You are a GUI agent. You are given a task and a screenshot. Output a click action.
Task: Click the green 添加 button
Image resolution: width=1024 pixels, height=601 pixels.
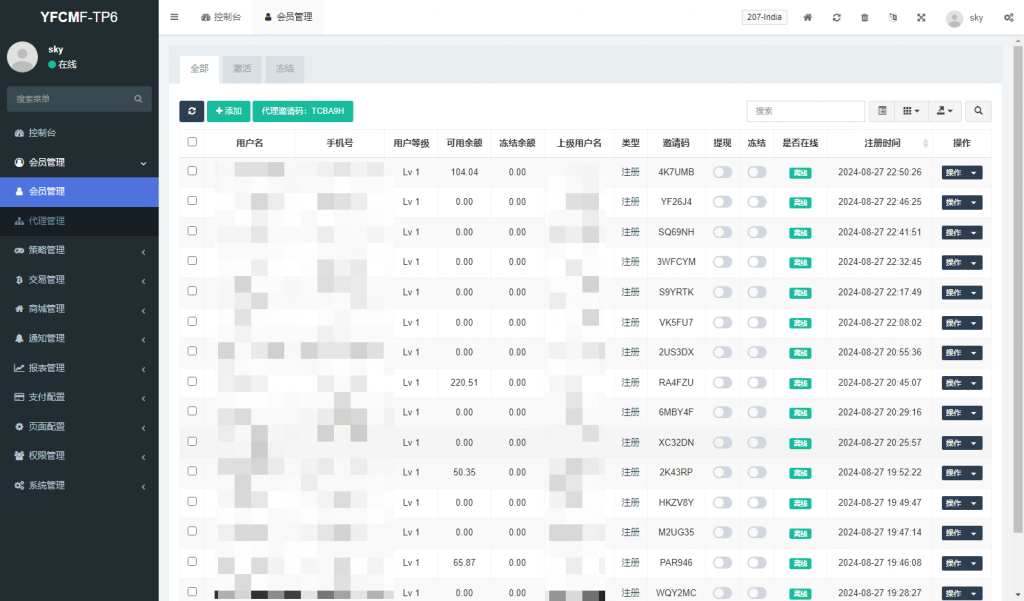[x=228, y=111]
